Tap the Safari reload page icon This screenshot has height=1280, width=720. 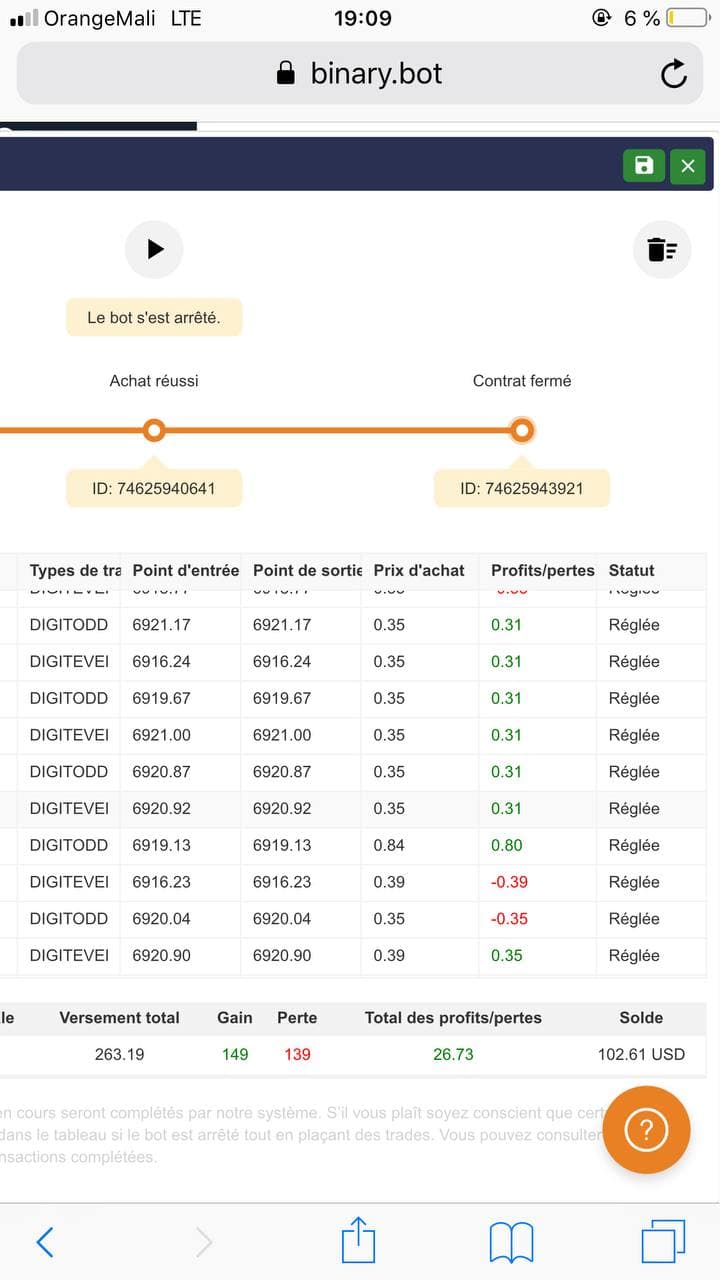point(674,74)
